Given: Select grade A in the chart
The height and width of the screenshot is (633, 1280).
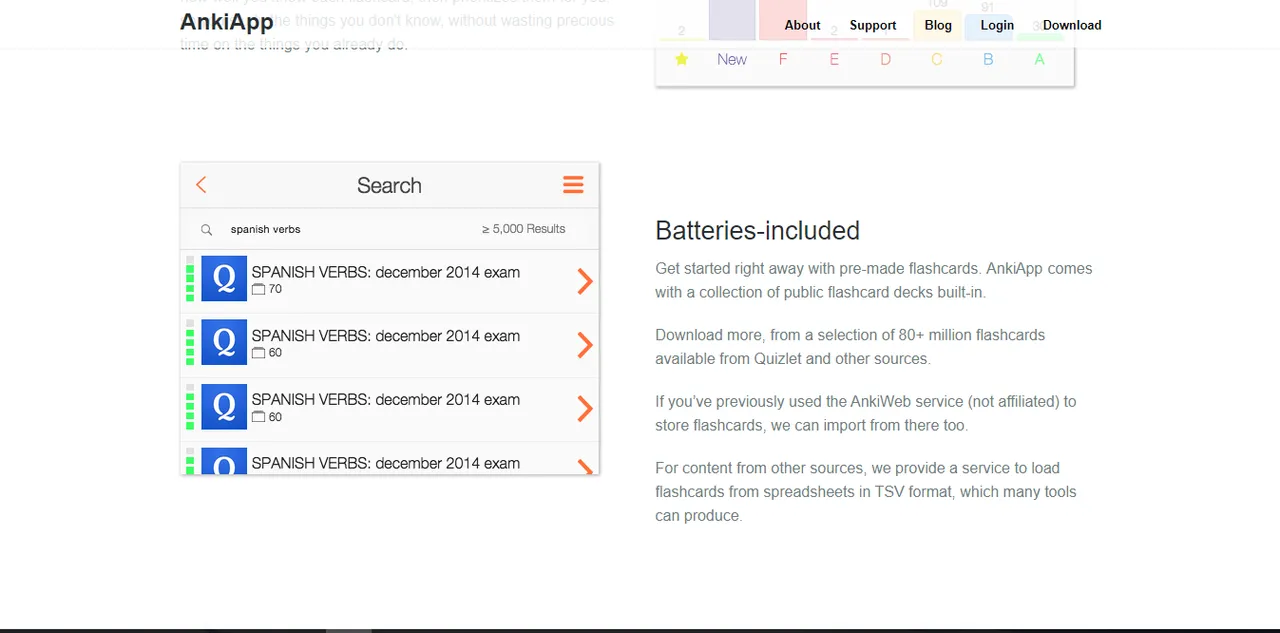Looking at the screenshot, I should pyautogui.click(x=1039, y=59).
